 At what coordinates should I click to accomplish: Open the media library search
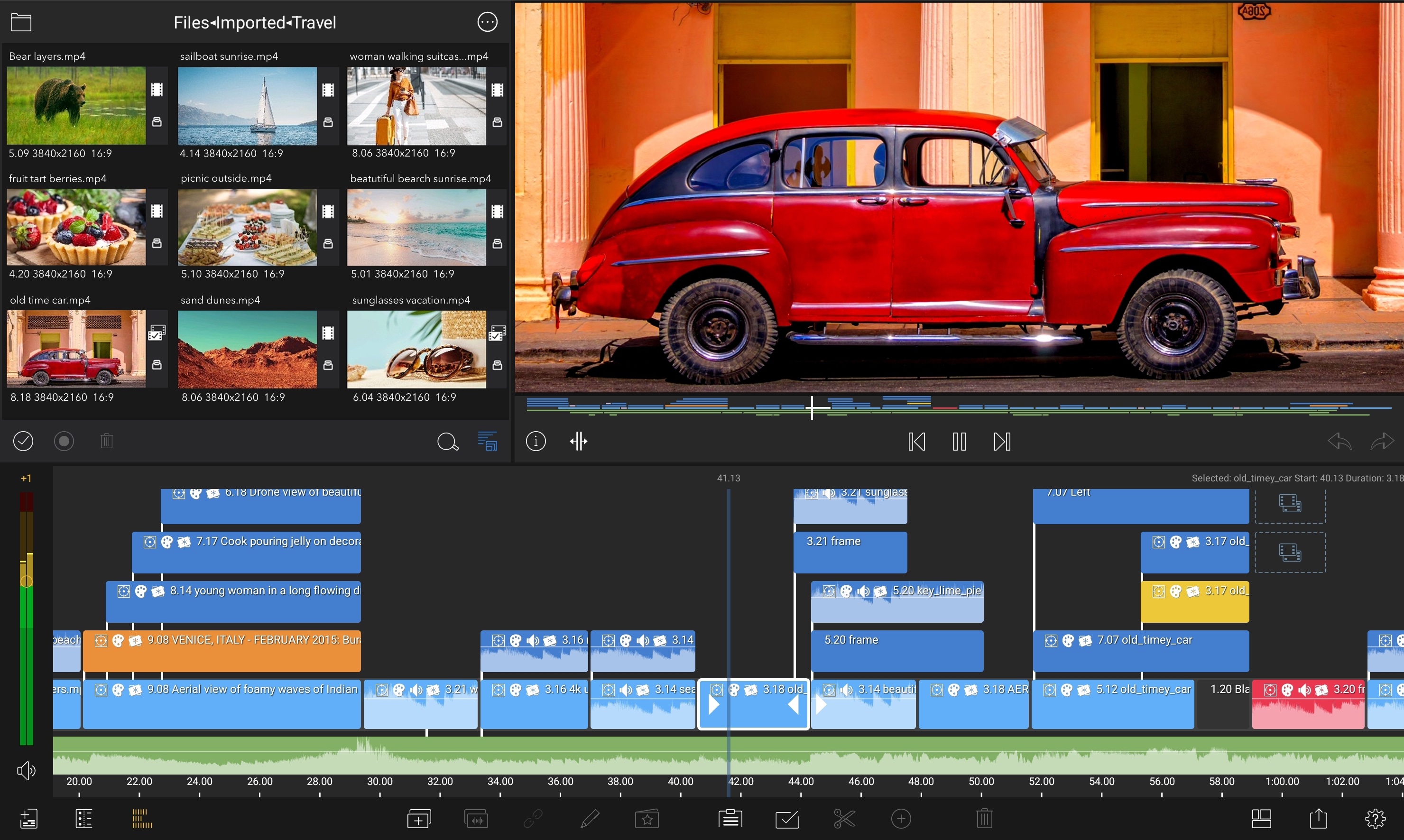[x=447, y=441]
